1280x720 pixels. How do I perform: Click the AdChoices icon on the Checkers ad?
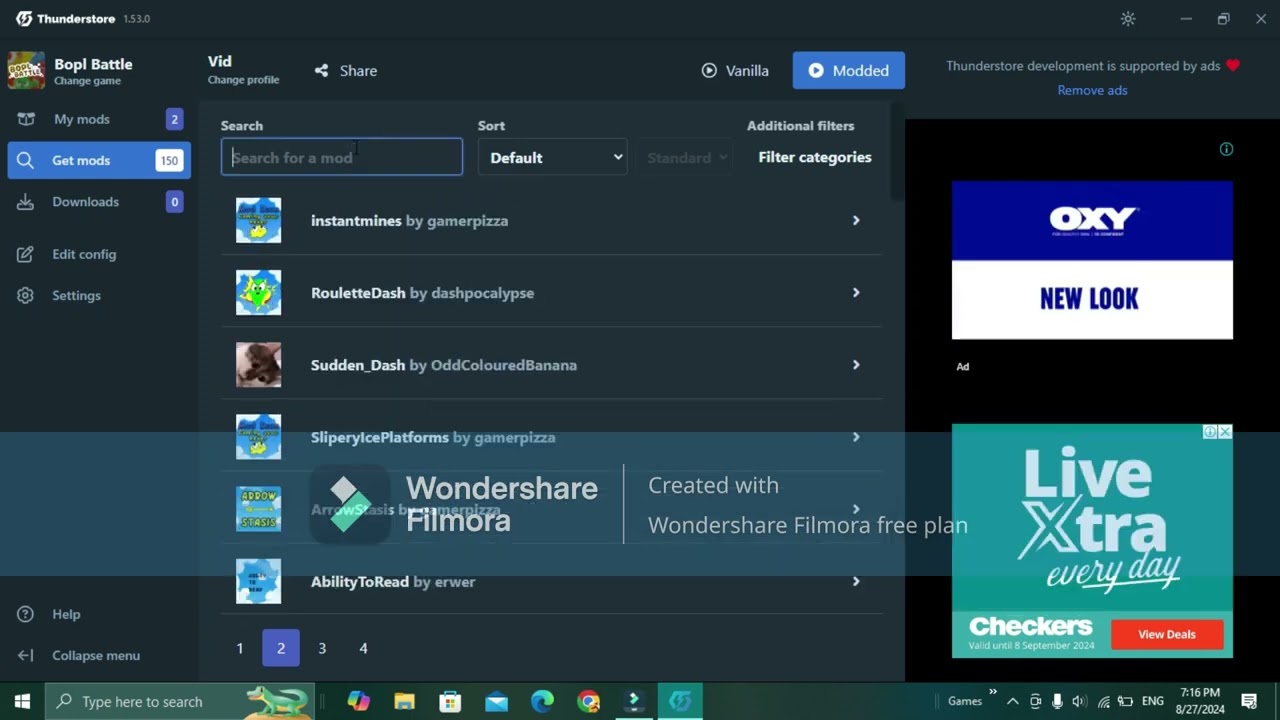coord(1210,432)
